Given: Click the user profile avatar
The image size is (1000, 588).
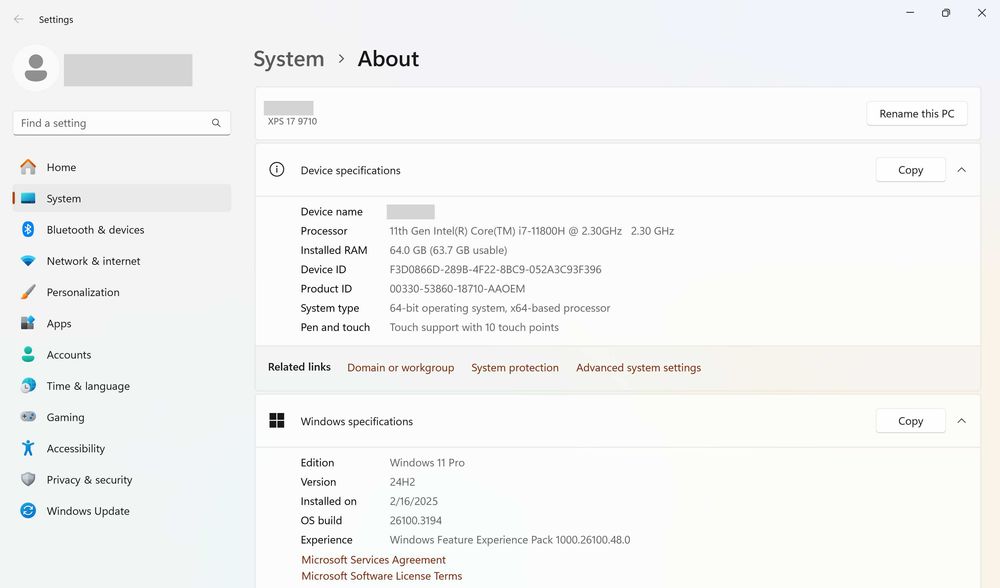Looking at the screenshot, I should click(36, 68).
